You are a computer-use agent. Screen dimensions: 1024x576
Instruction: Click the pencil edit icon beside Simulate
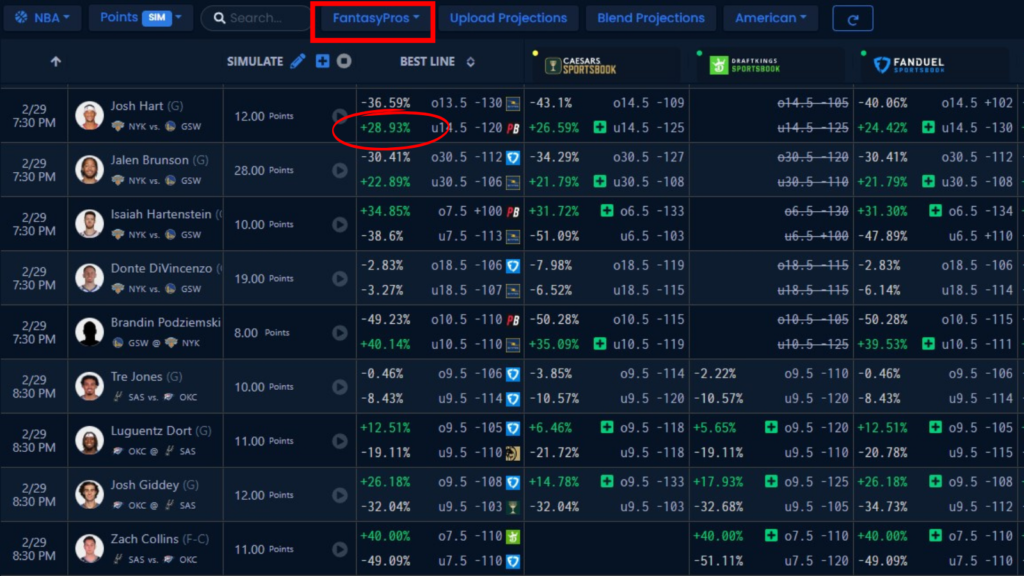pyautogui.click(x=298, y=61)
